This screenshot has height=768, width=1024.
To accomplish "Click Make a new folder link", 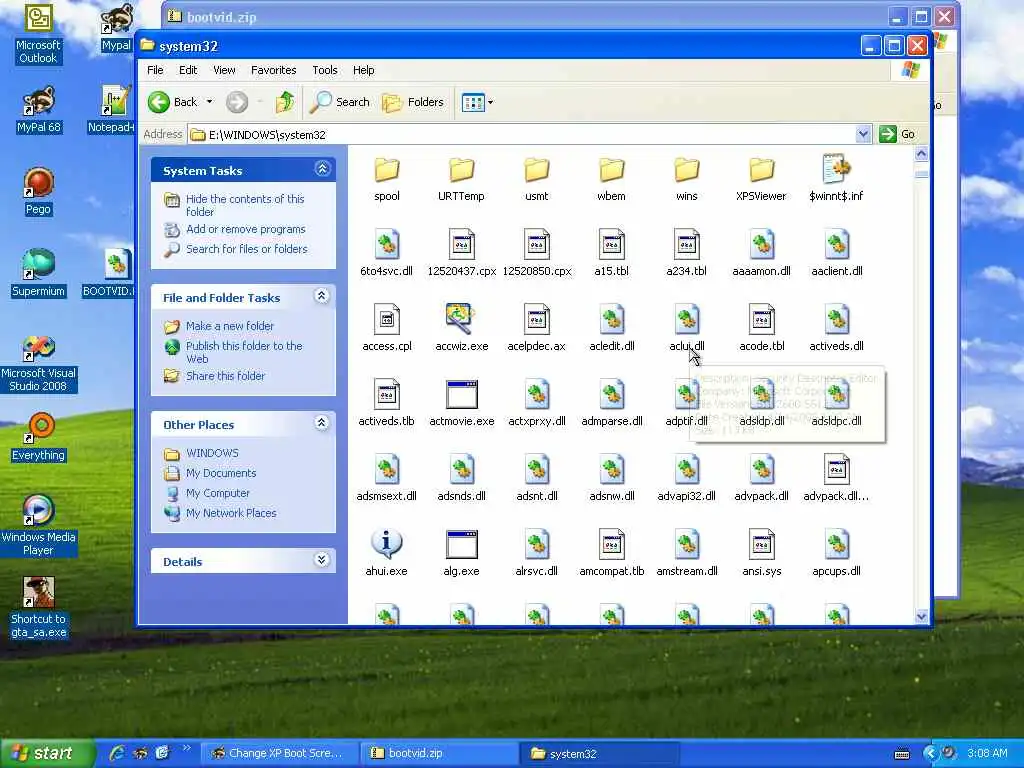I will click(x=230, y=326).
